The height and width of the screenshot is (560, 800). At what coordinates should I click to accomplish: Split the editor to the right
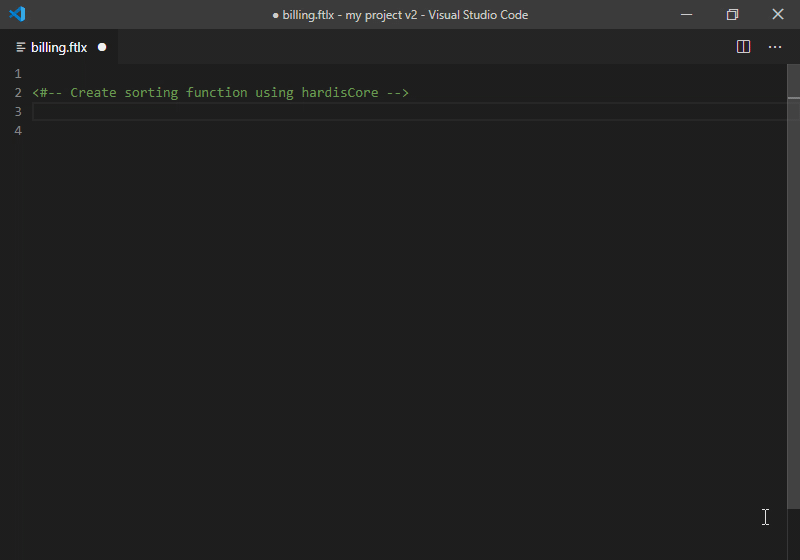click(743, 47)
